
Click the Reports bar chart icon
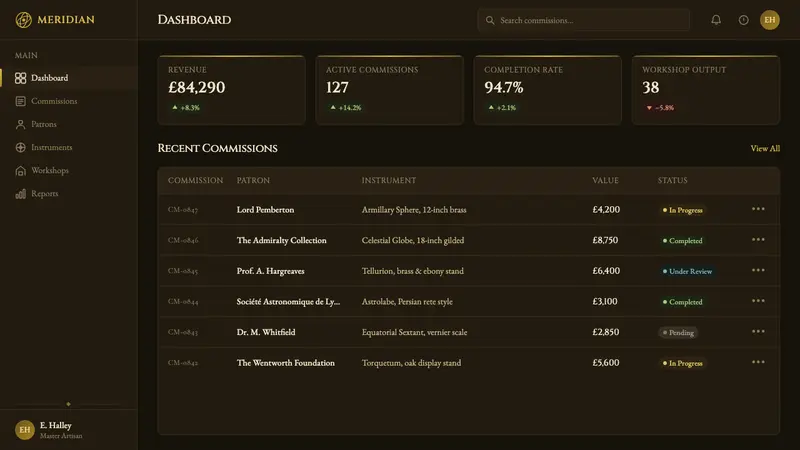[20, 193]
